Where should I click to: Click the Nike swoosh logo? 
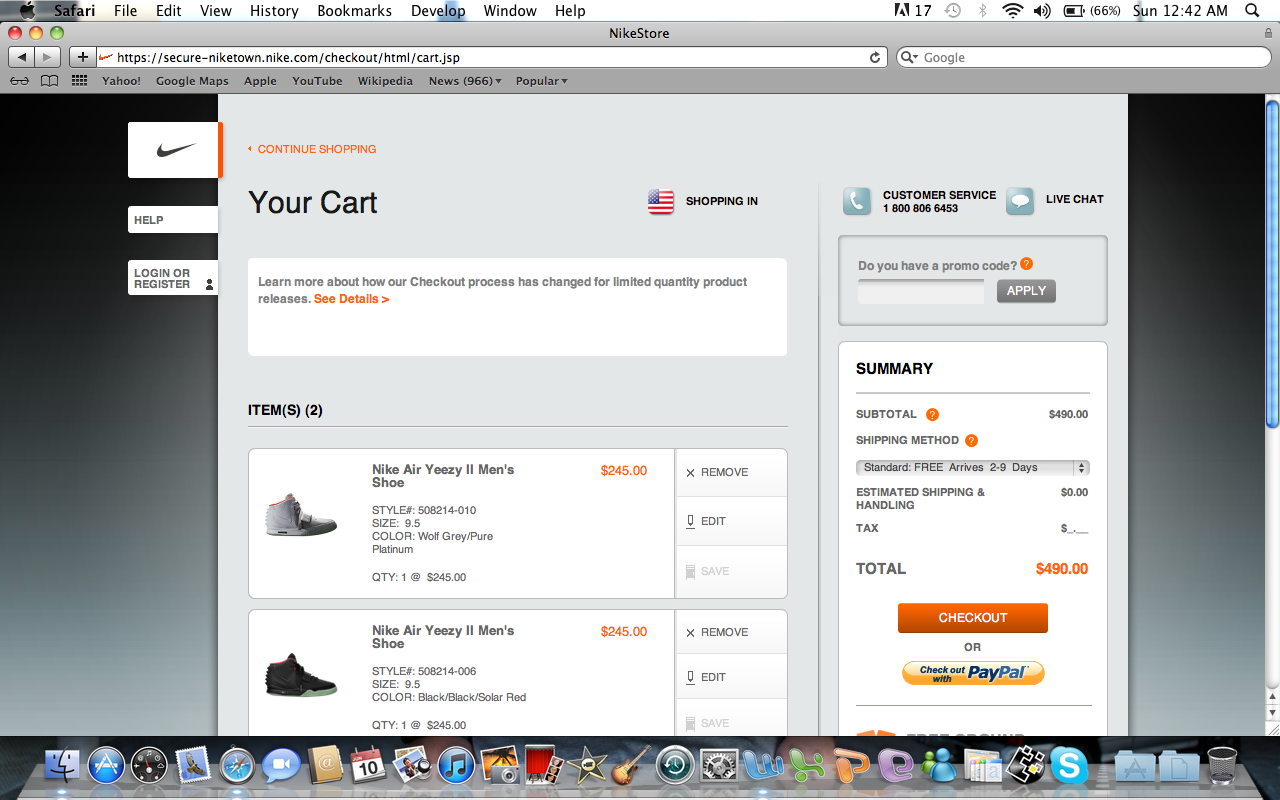tap(176, 150)
